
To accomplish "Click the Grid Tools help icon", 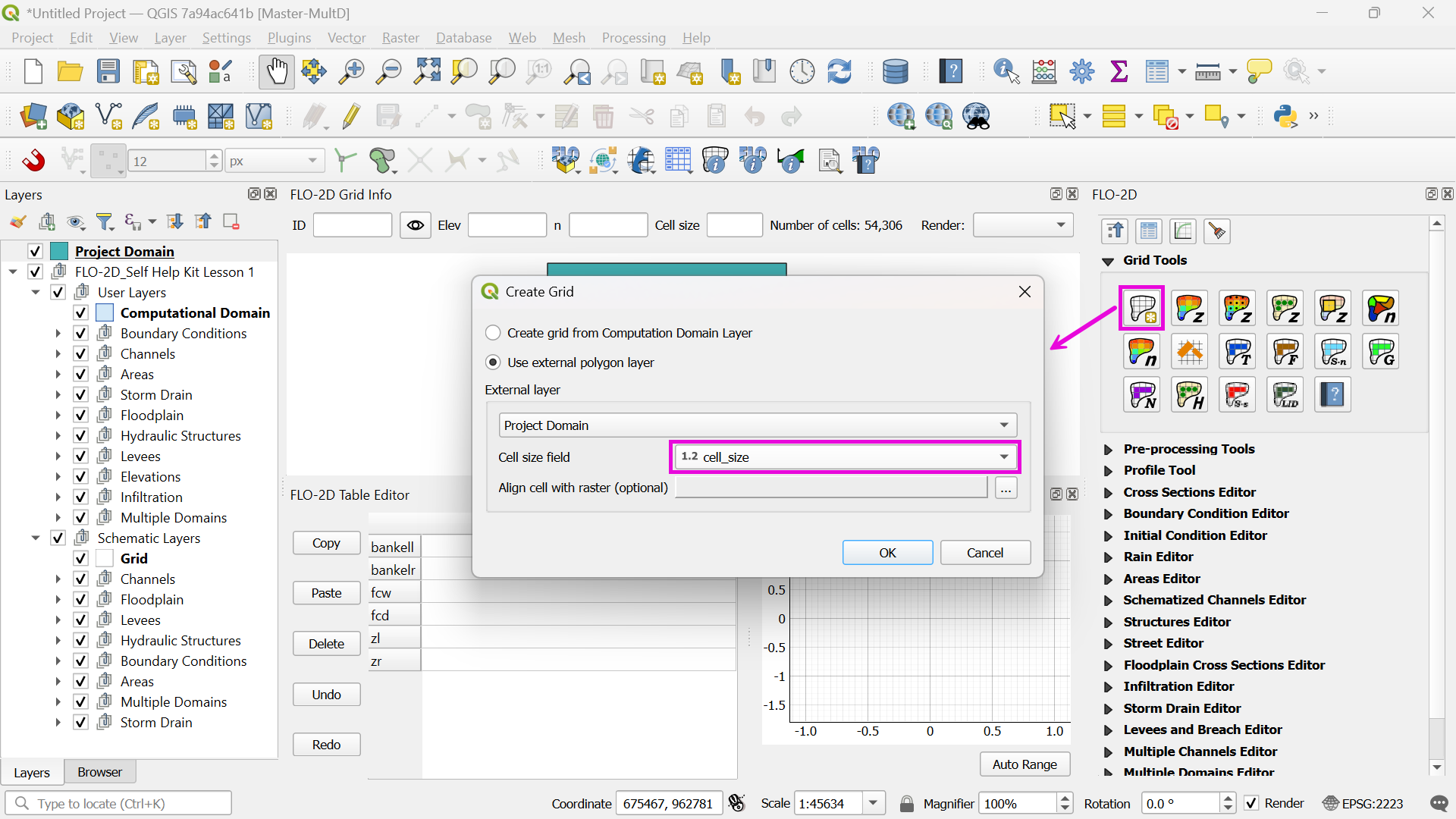I will pyautogui.click(x=1332, y=395).
